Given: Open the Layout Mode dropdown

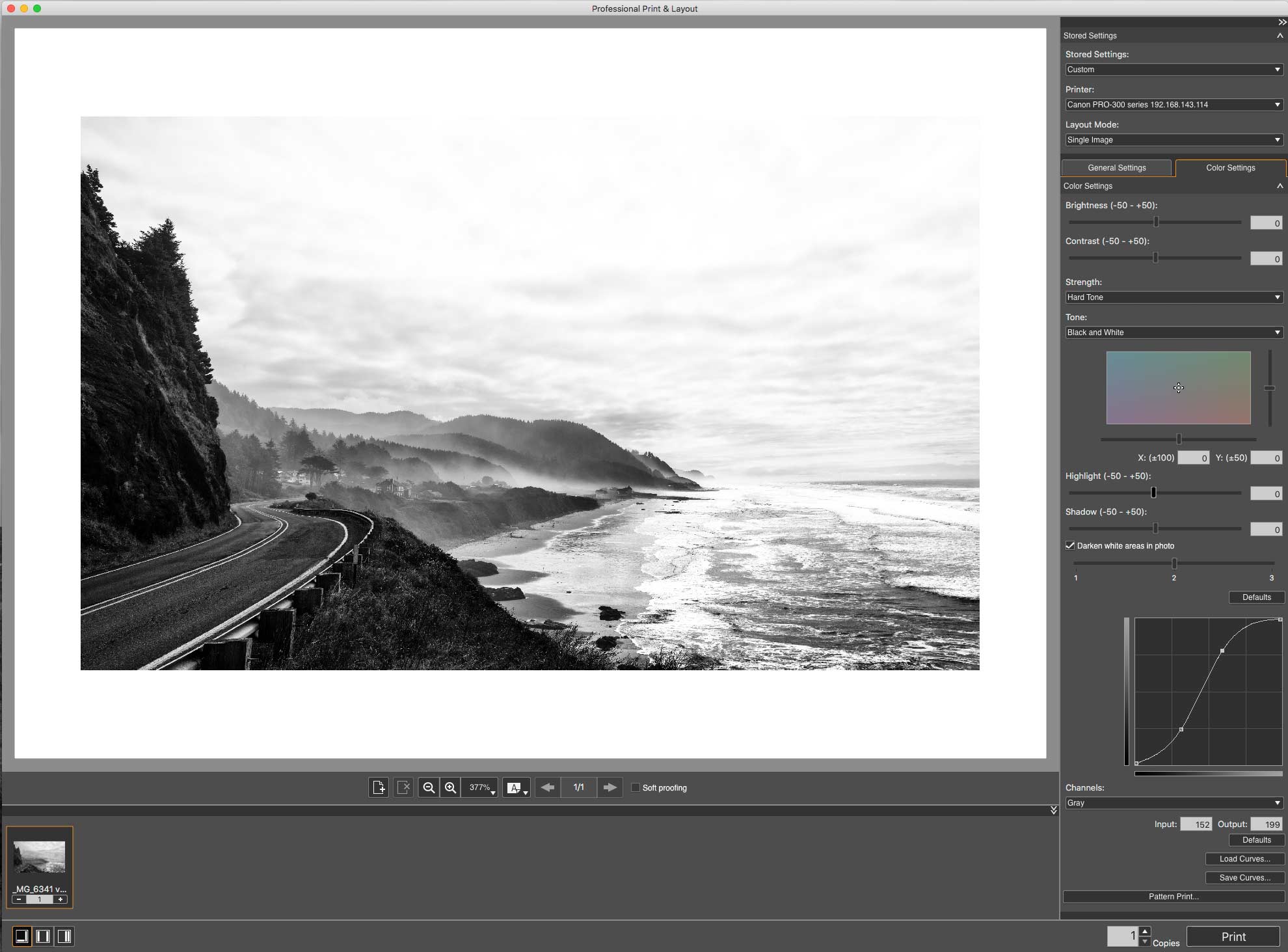Looking at the screenshot, I should click(x=1174, y=140).
